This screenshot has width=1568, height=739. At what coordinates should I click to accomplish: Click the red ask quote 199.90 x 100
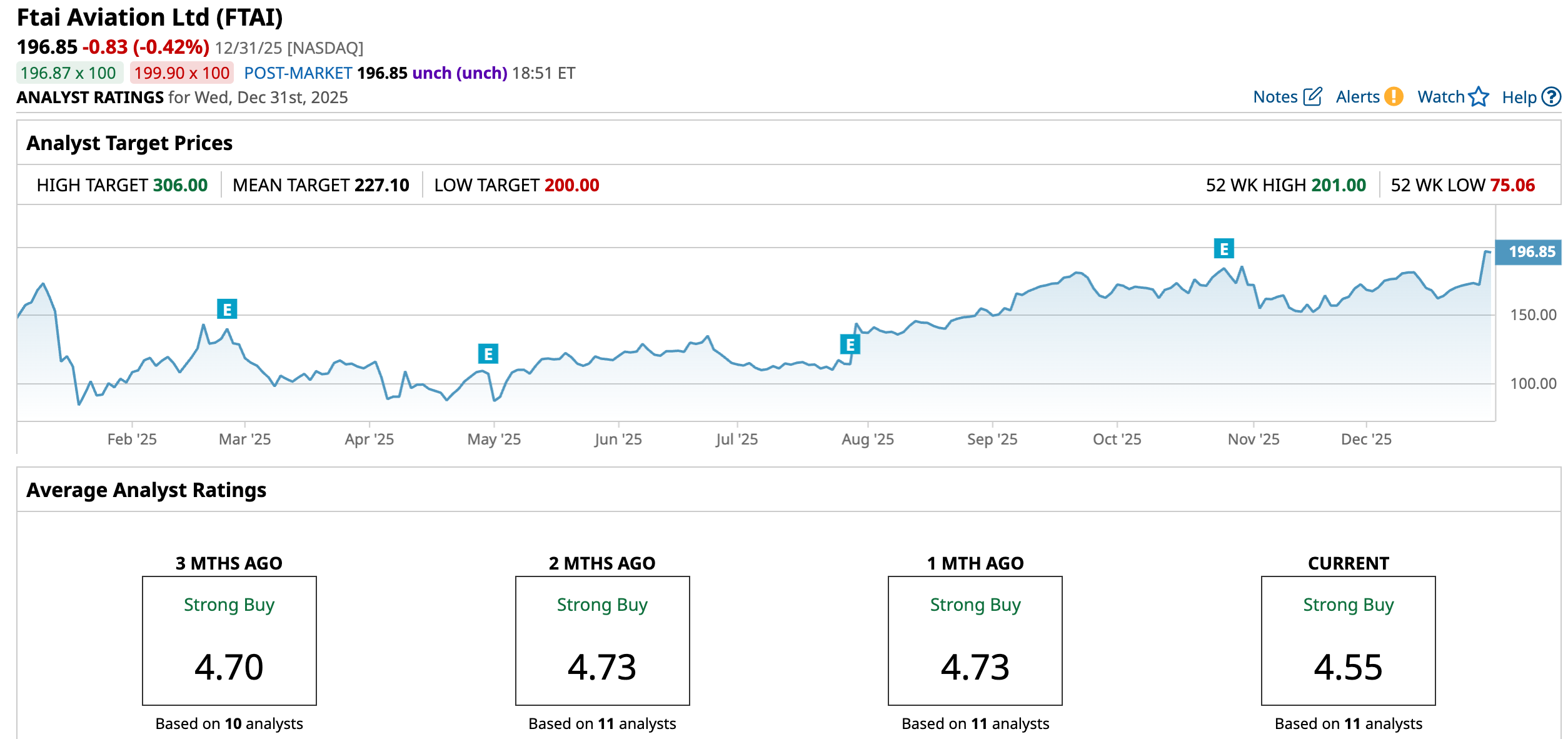coord(182,73)
